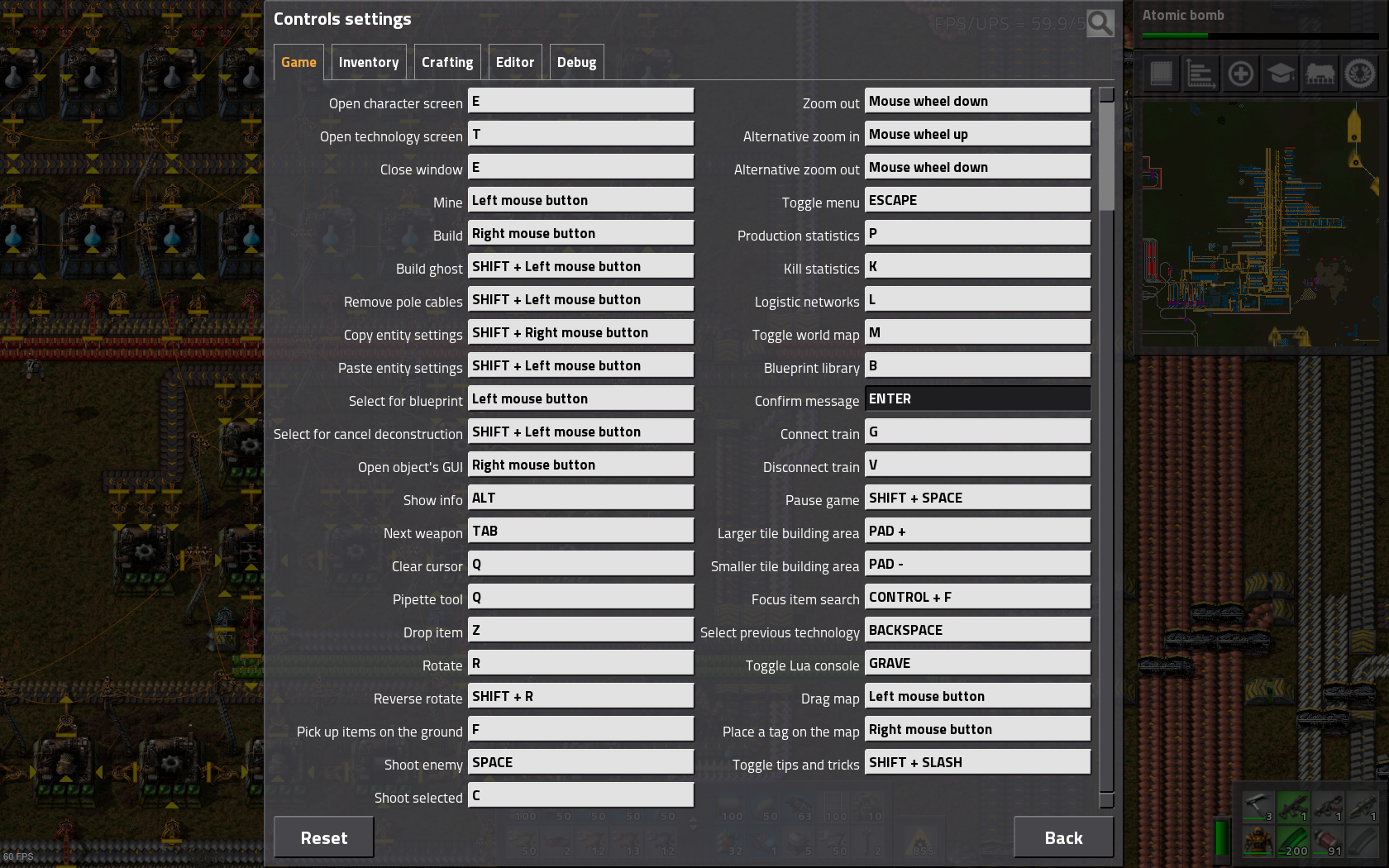Image resolution: width=1389 pixels, height=868 pixels.
Task: Select the submachine gun weapon slot
Action: click(x=1293, y=806)
